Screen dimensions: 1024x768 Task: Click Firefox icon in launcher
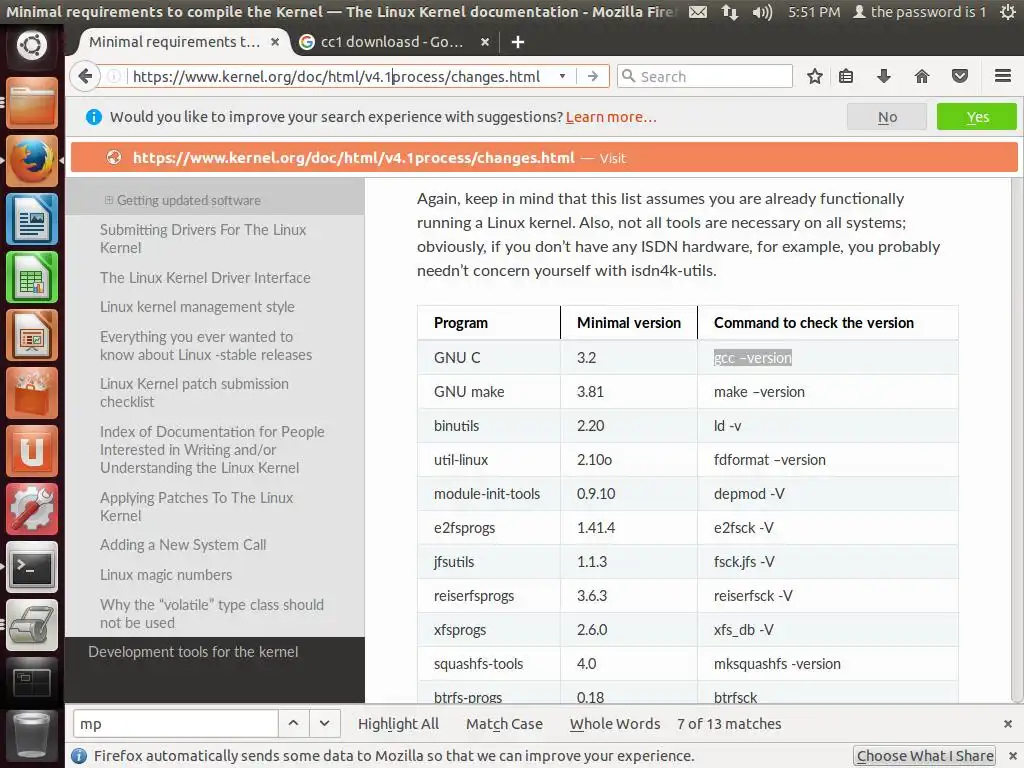[31, 161]
